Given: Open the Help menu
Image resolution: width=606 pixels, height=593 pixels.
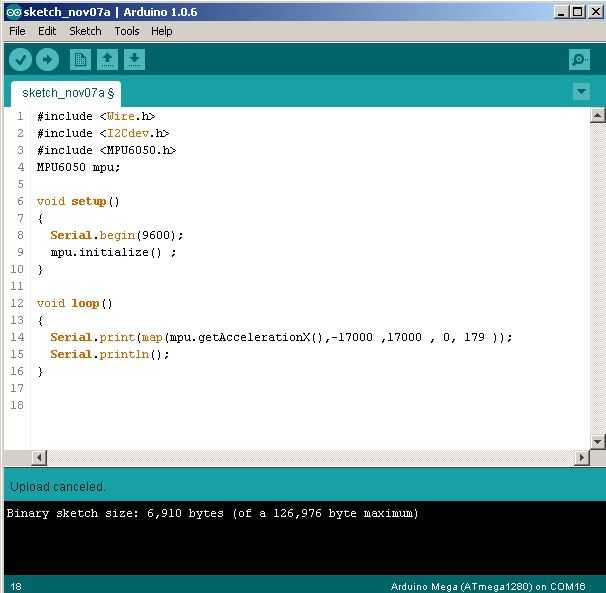Looking at the screenshot, I should click(162, 31).
